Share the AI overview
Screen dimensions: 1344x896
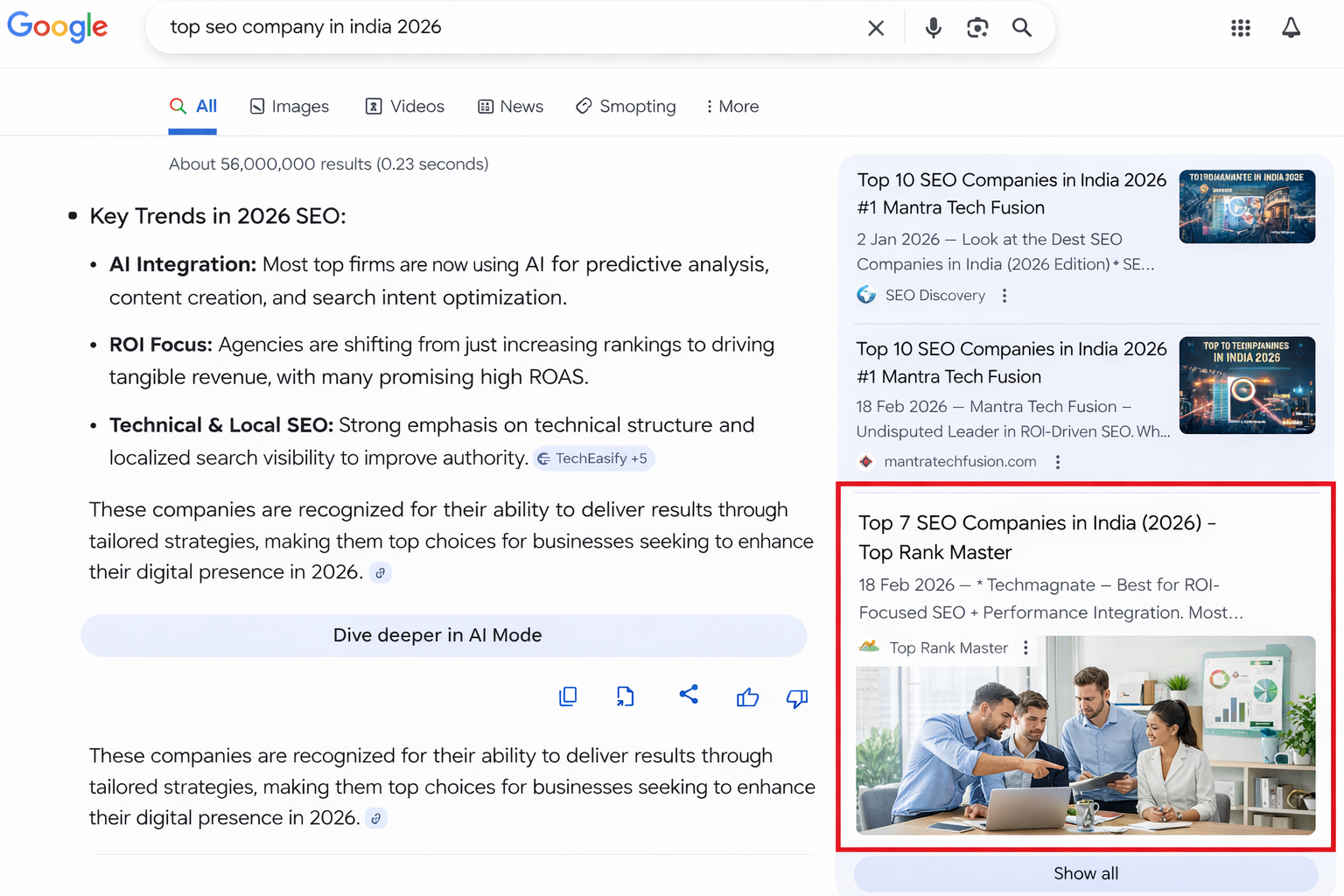689,696
